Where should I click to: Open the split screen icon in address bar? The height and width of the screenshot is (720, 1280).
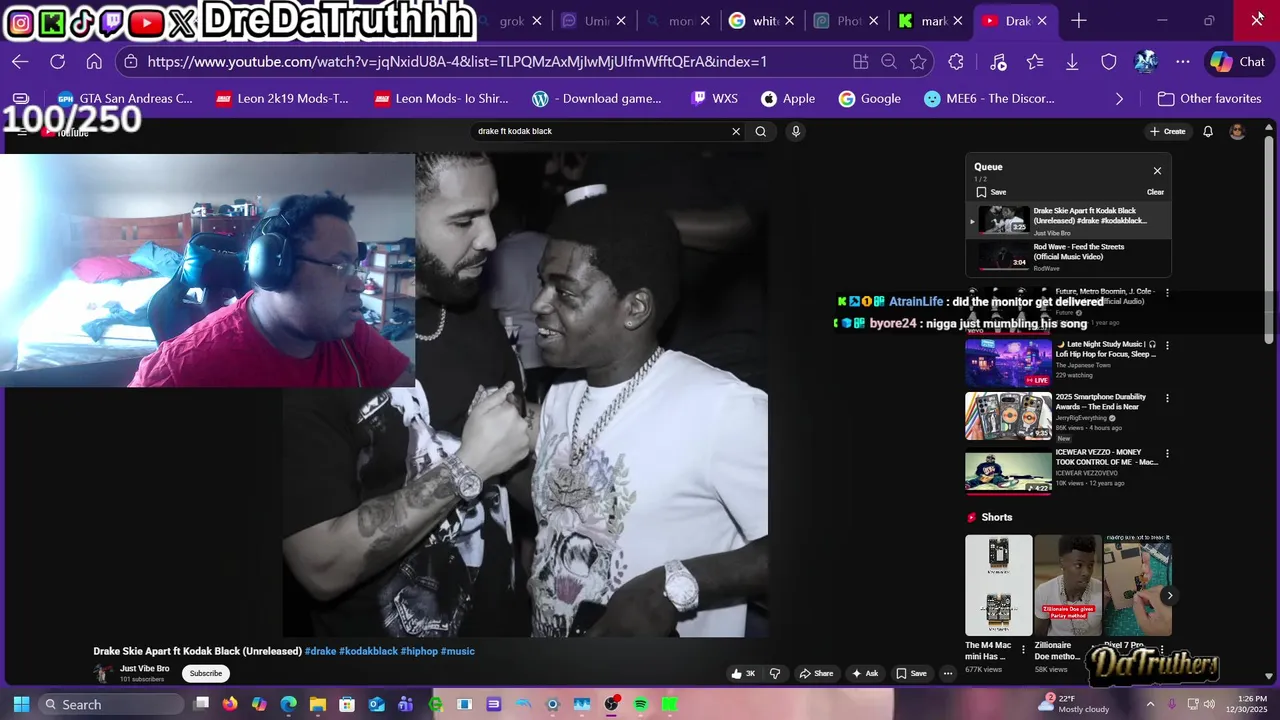point(860,62)
